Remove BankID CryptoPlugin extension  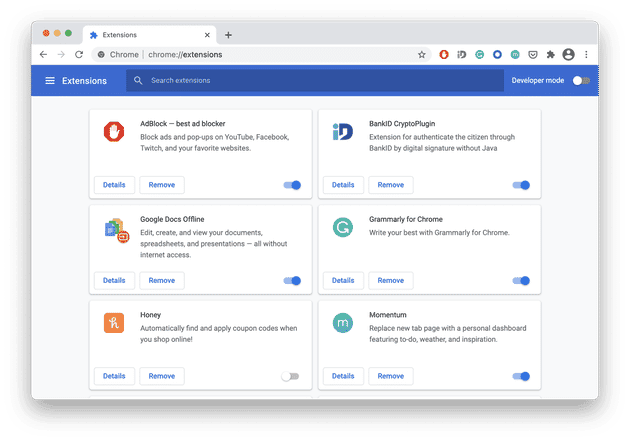(x=391, y=185)
